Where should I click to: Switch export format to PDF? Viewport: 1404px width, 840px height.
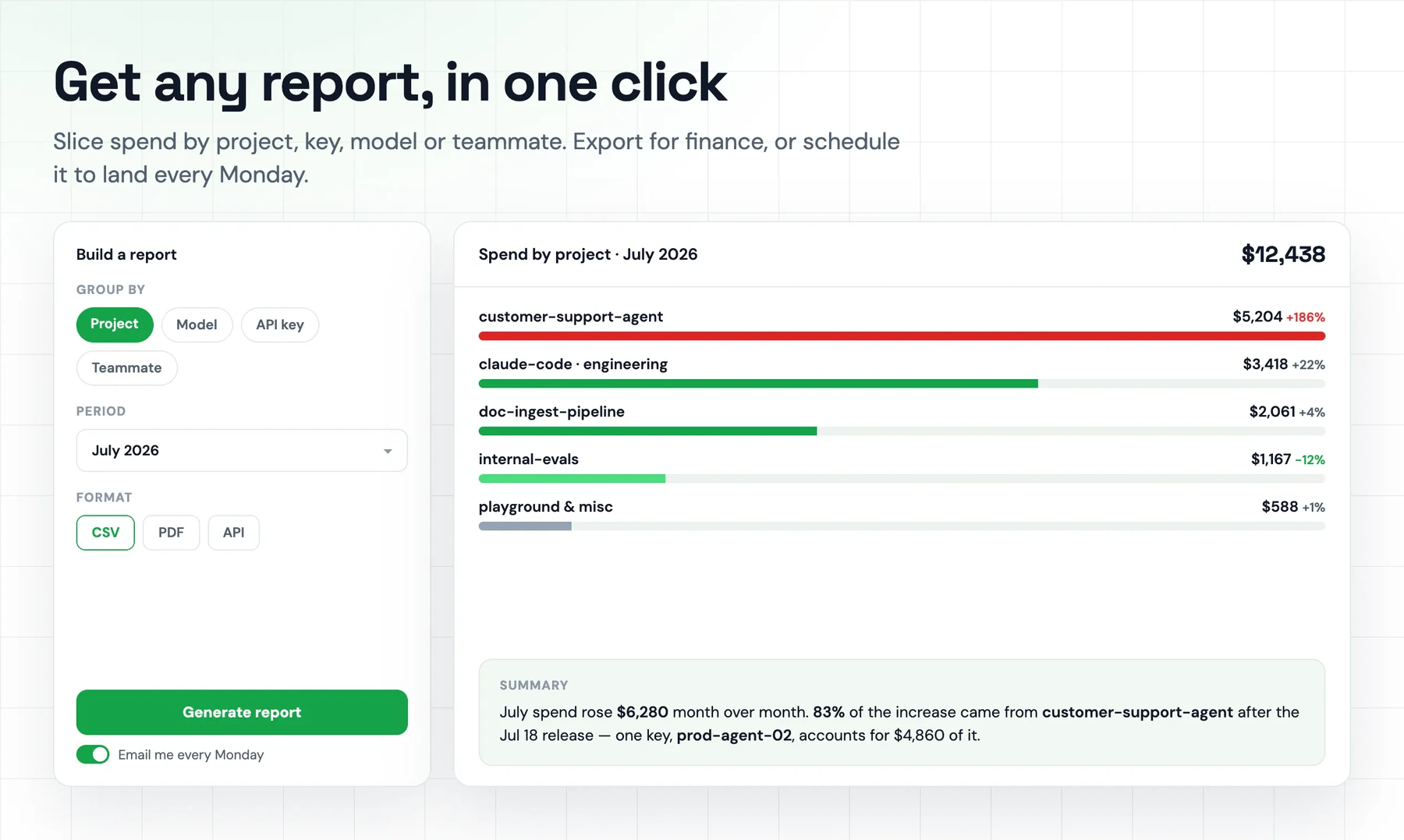pos(171,533)
